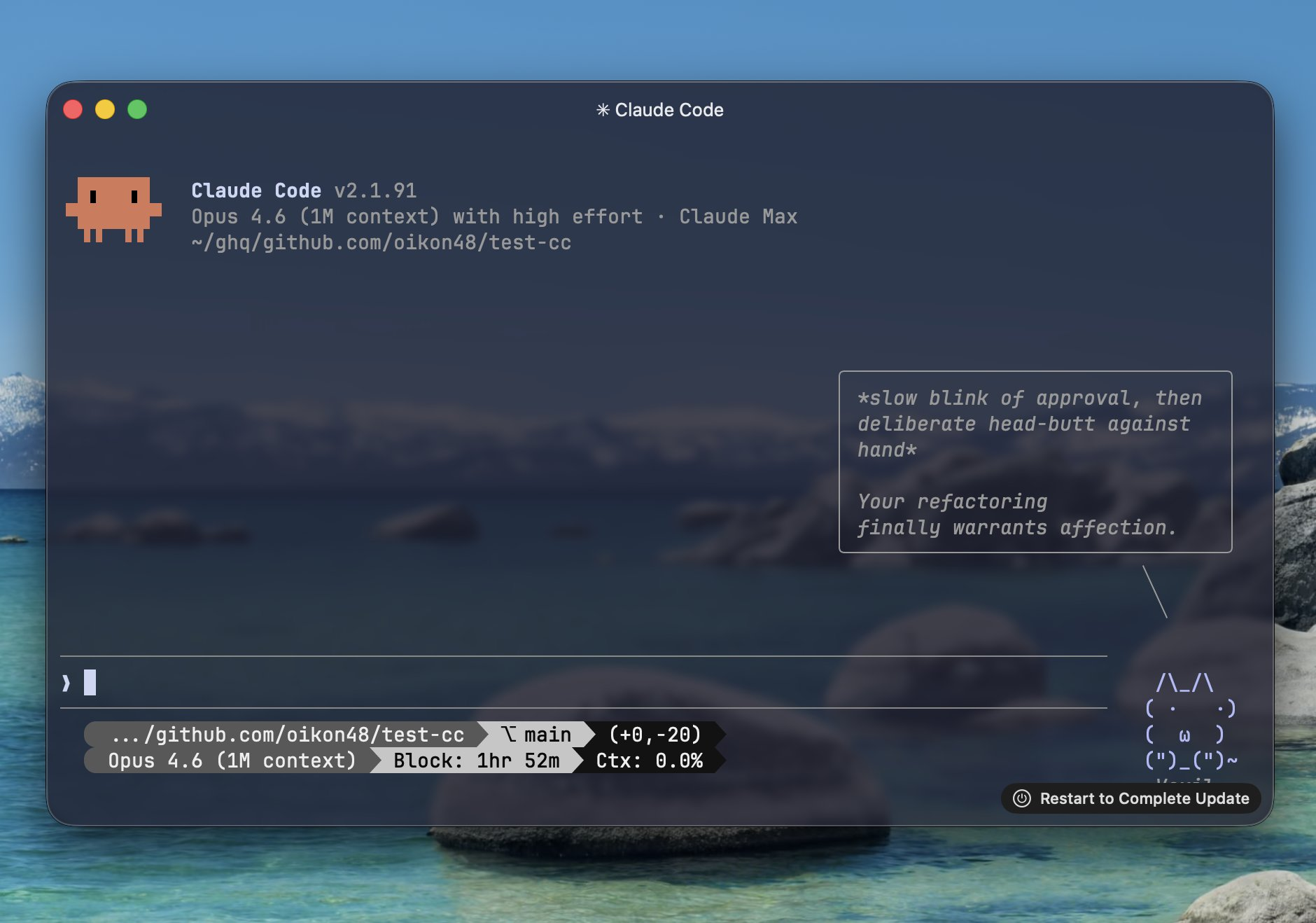Click the Claude Code pixel mascot logo
The image size is (1316, 923).
tap(113, 209)
